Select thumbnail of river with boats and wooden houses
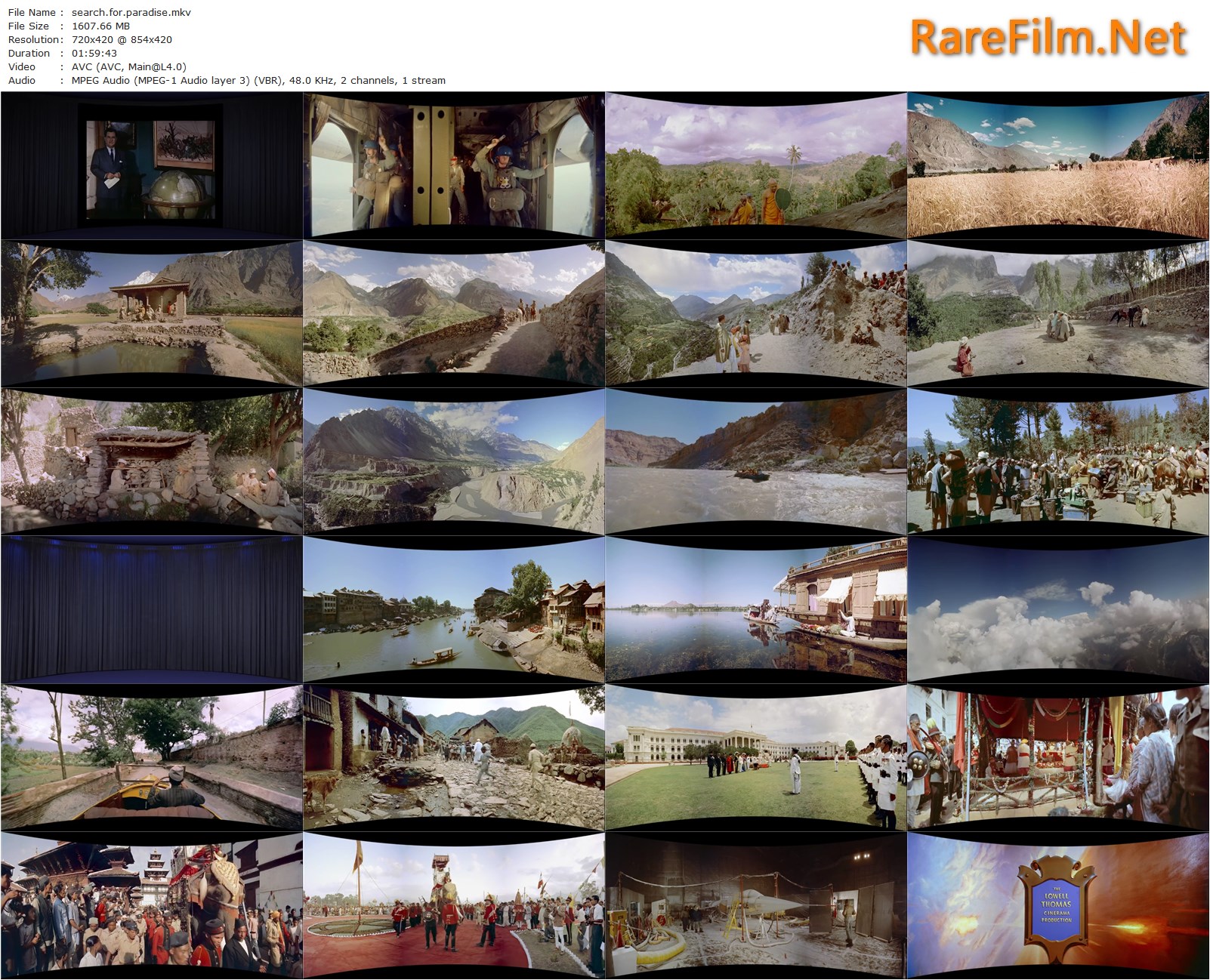The image size is (1210, 980). (454, 609)
